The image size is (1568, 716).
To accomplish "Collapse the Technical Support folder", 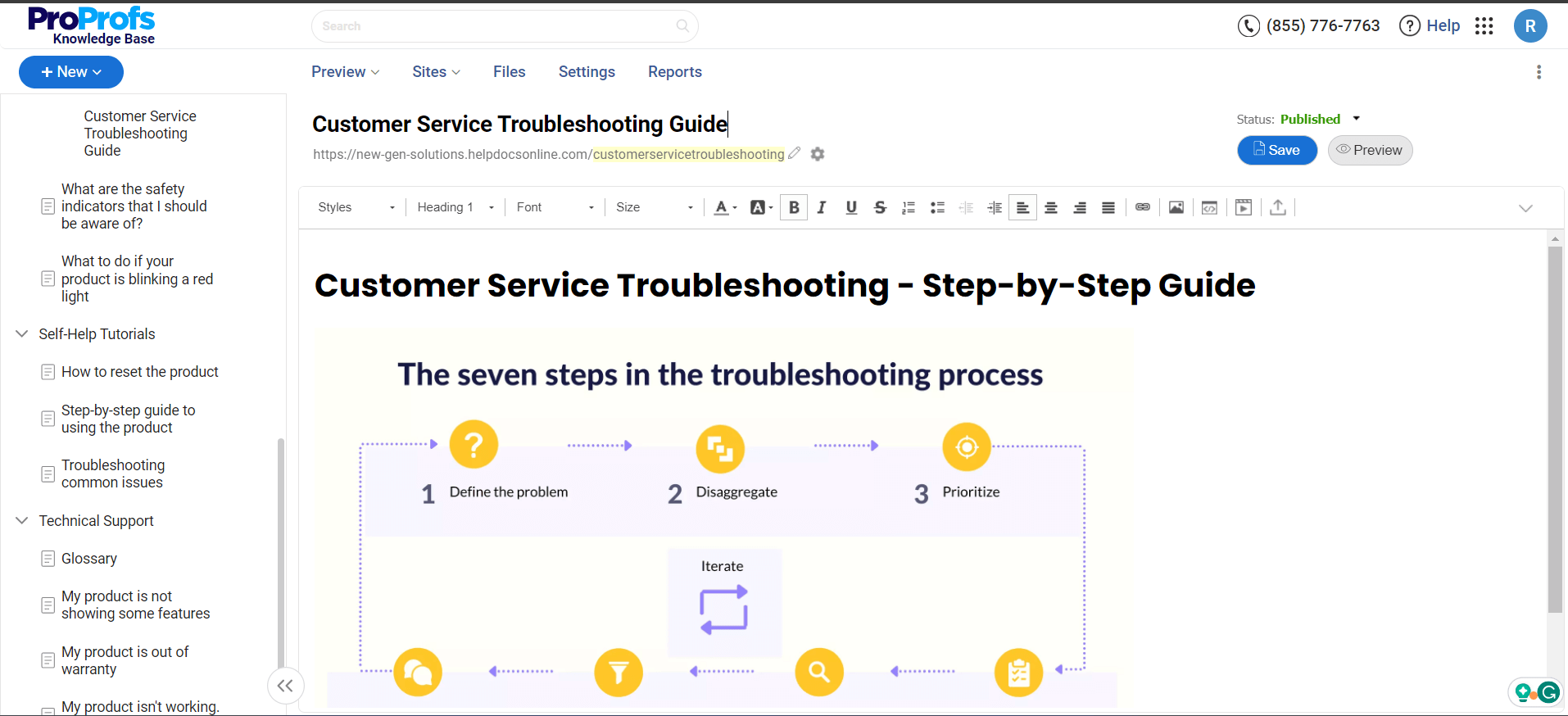I will [x=22, y=520].
